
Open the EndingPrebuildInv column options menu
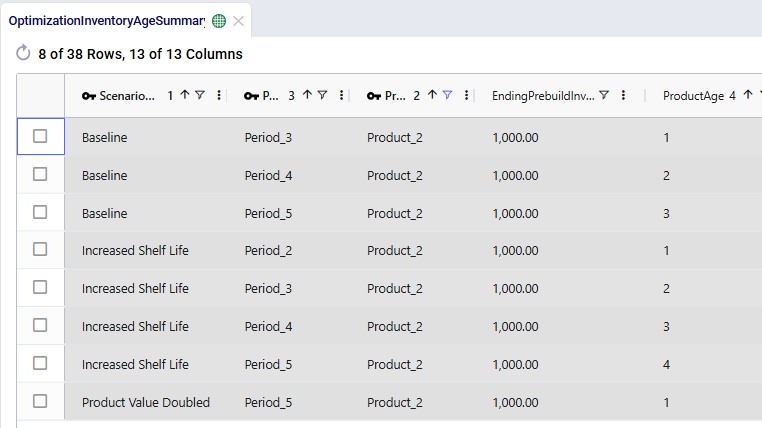[x=623, y=95]
